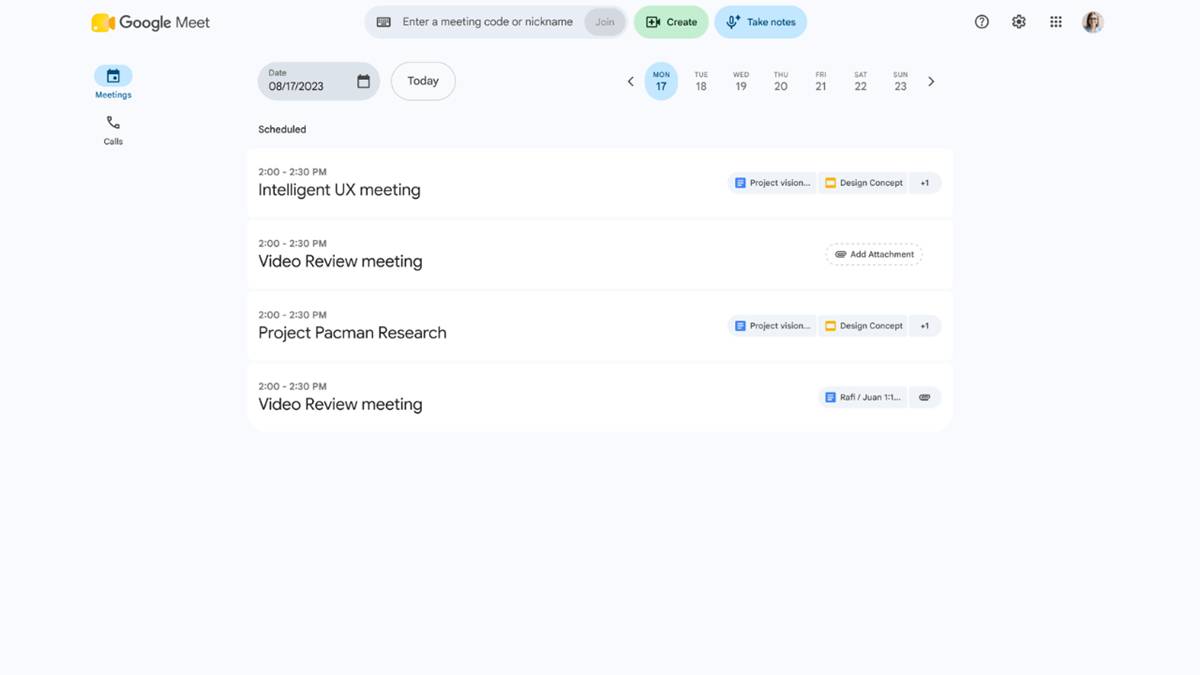Open Project vision attachment in Project Pacman Research

[x=772, y=326]
